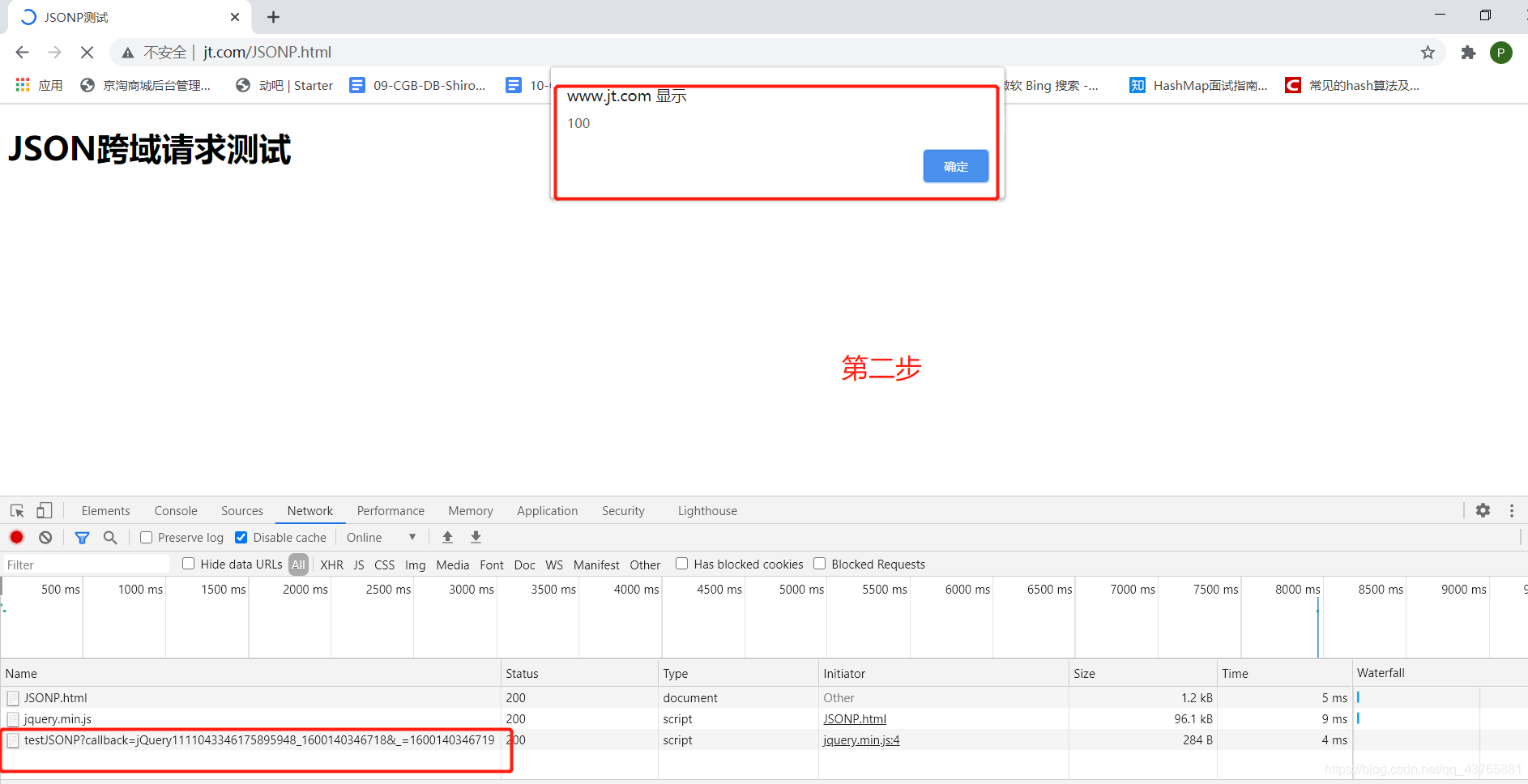Check the Blocked Requests option
This screenshot has width=1528, height=784.
[820, 564]
